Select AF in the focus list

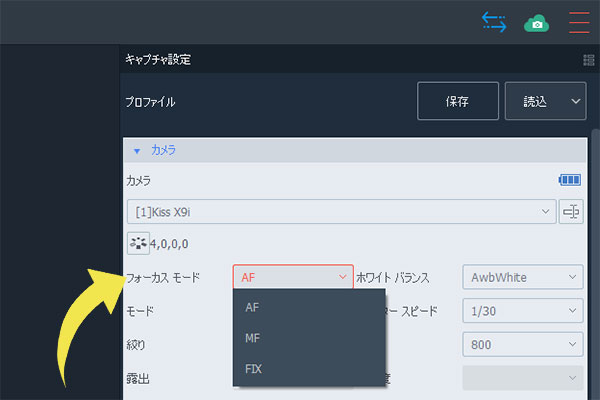click(252, 308)
